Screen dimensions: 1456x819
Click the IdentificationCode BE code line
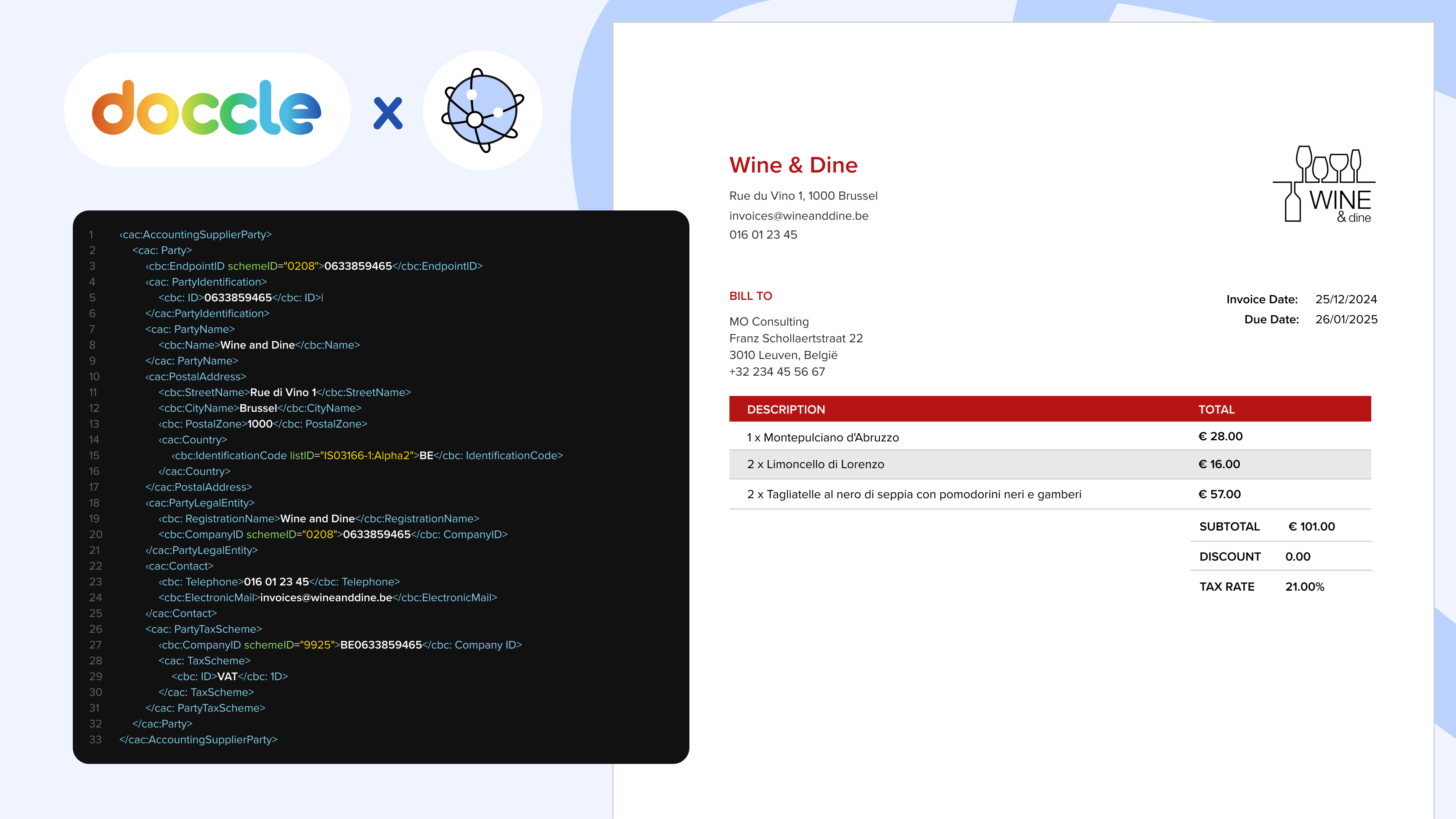367,456
